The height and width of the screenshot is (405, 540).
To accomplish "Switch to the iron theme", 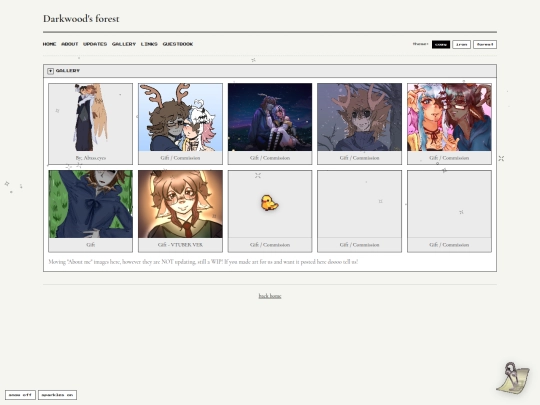I will pos(461,44).
